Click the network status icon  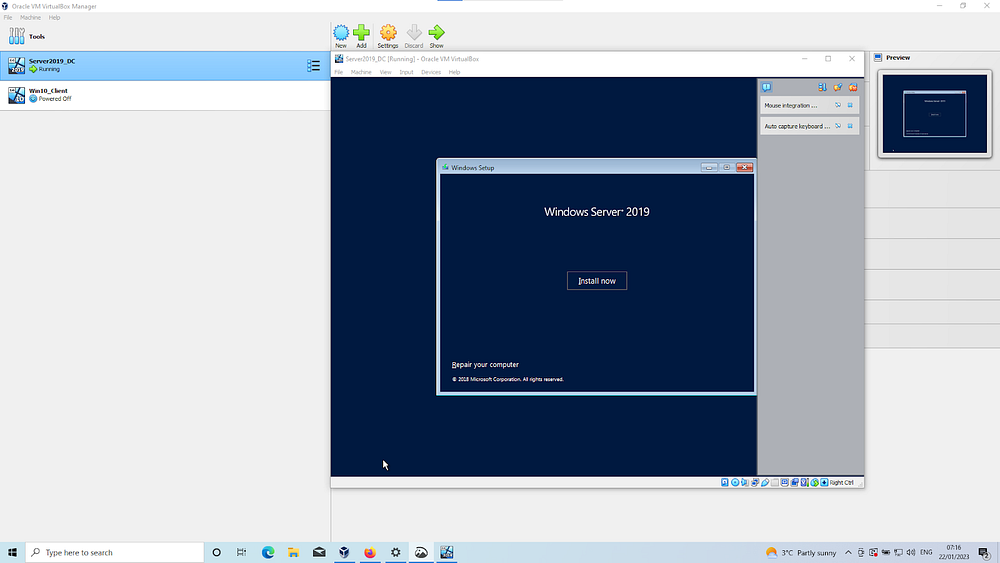pos(755,483)
